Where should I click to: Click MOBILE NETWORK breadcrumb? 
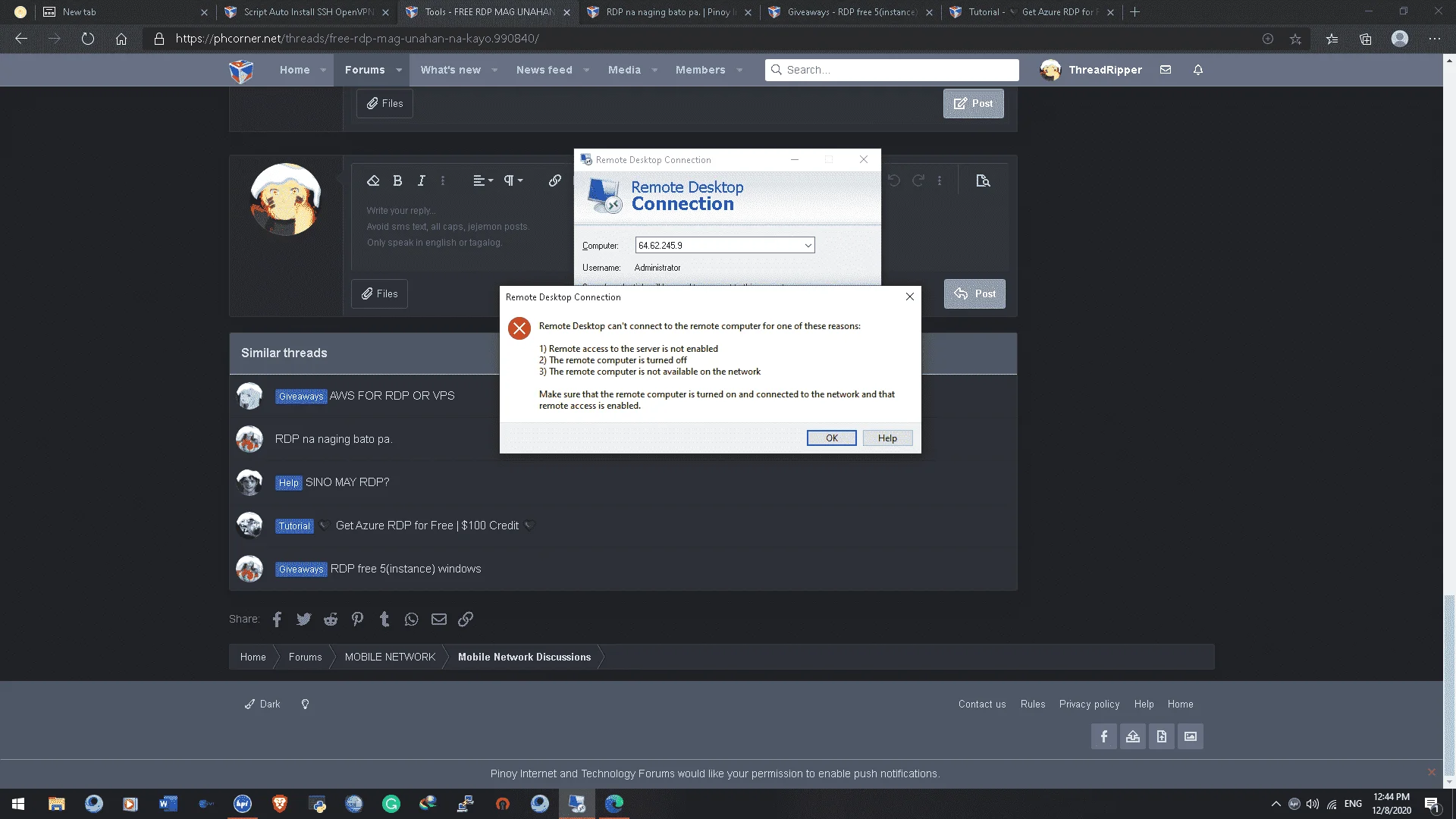[390, 657]
